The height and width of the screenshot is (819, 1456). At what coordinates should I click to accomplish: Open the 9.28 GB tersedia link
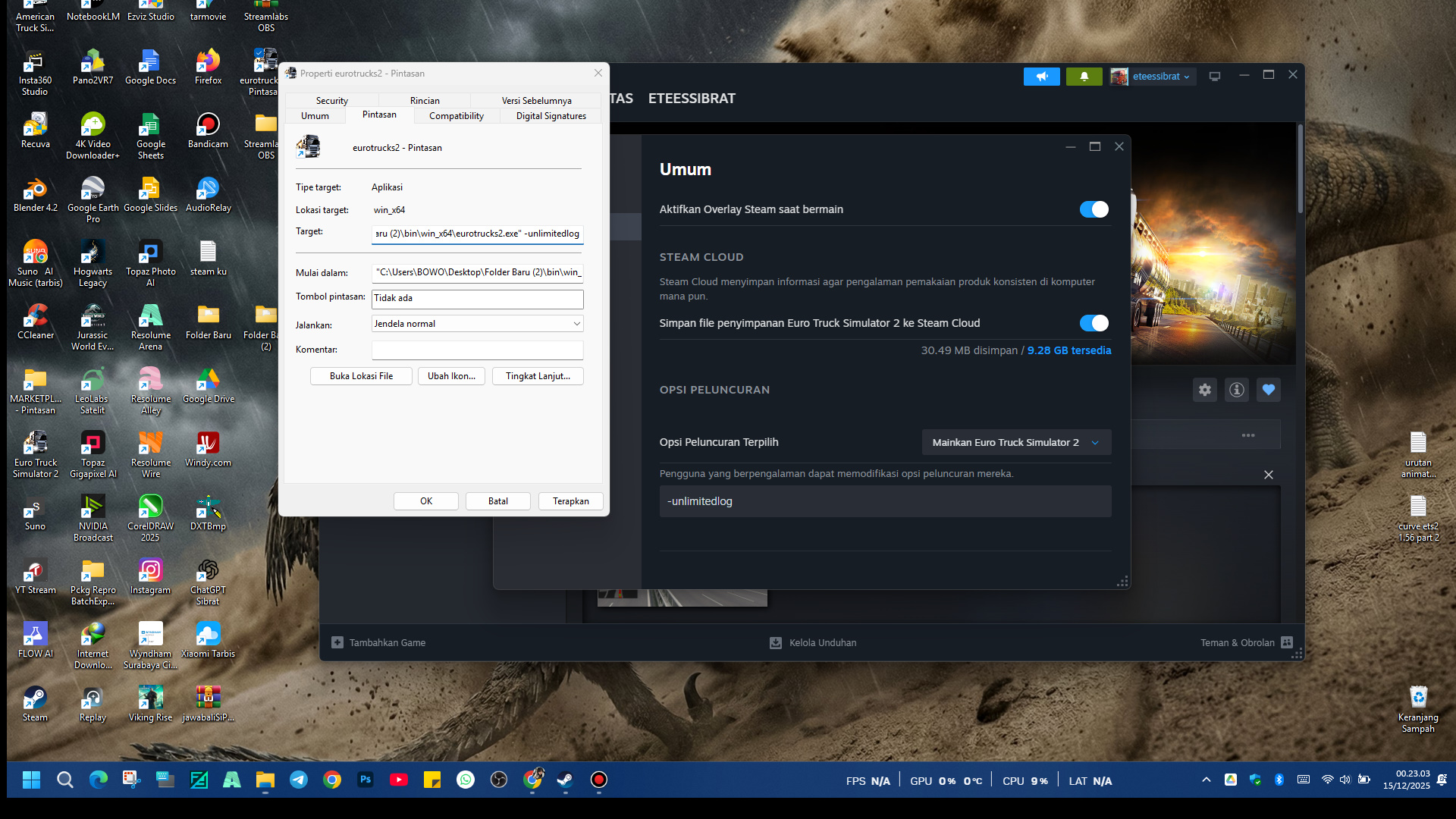point(1069,350)
